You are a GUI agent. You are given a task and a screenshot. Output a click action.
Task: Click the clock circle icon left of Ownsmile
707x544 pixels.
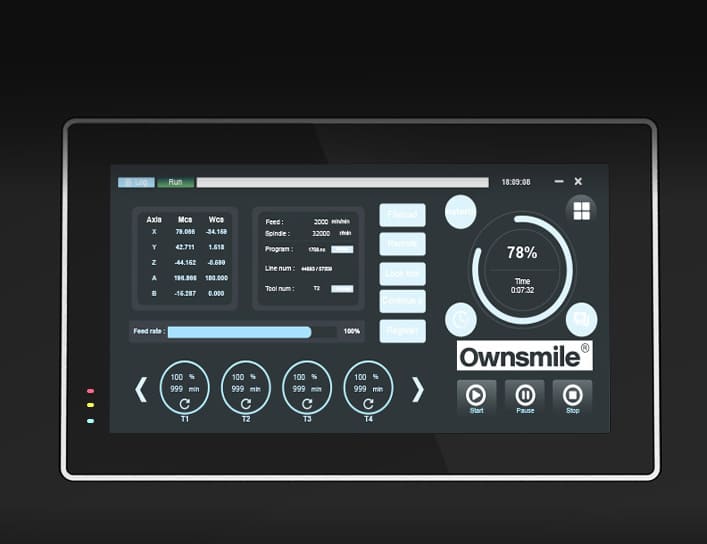point(460,319)
